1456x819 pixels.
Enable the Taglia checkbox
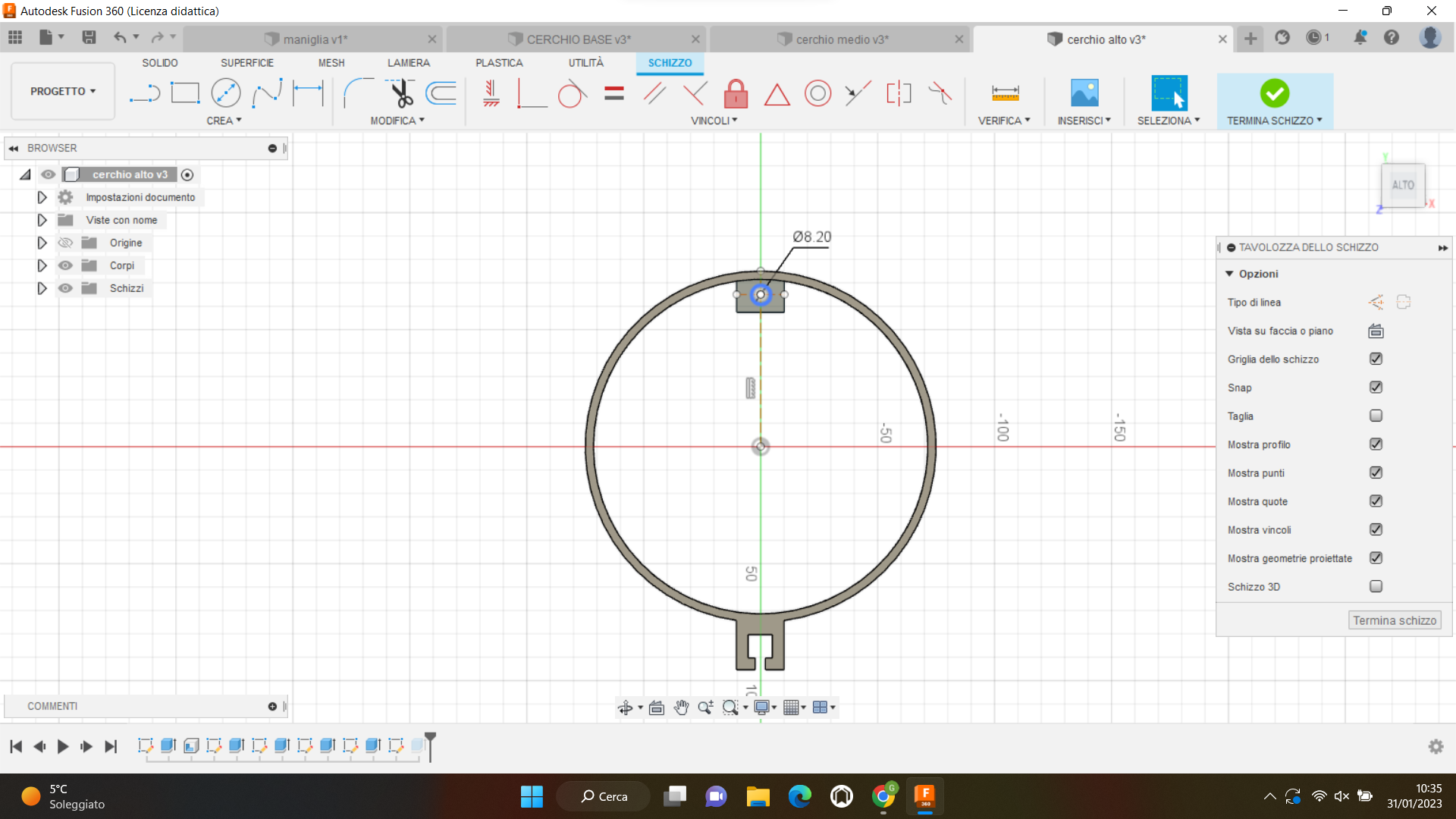[x=1376, y=416]
